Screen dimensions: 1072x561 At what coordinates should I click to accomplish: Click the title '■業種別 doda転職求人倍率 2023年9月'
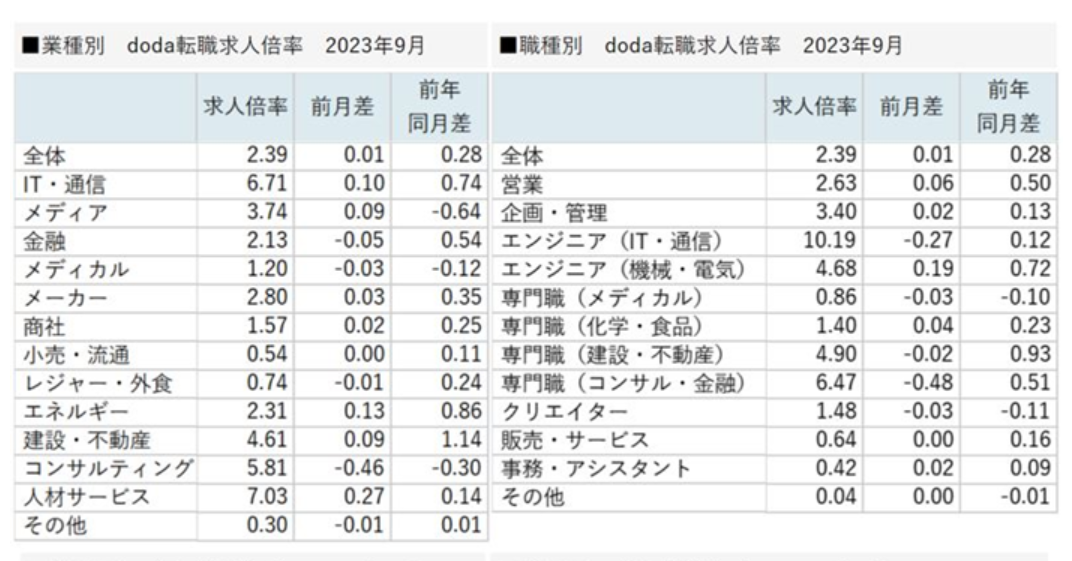224,46
